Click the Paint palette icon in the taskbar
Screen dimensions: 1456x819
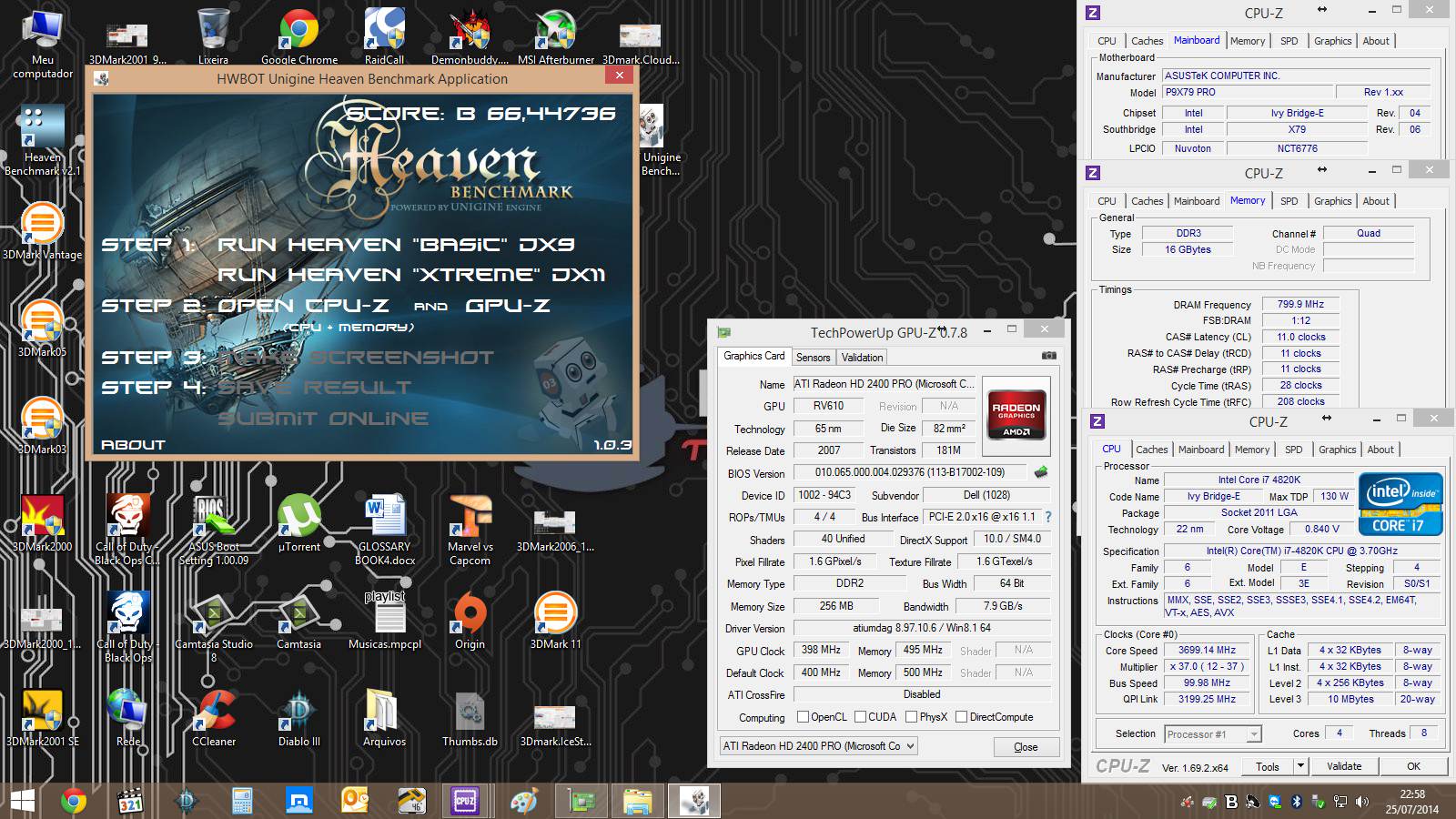(523, 801)
